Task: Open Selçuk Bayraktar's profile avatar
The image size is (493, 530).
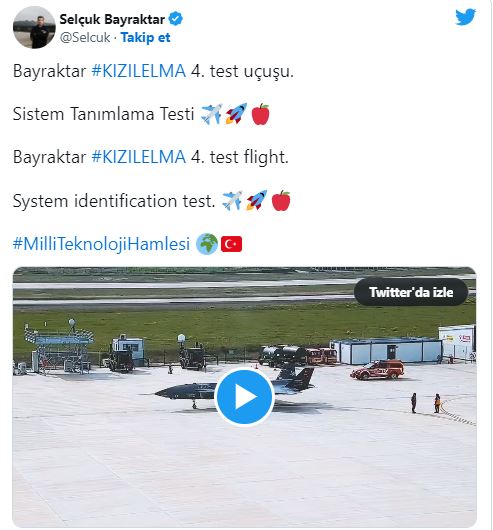Action: pyautogui.click(x=34, y=27)
